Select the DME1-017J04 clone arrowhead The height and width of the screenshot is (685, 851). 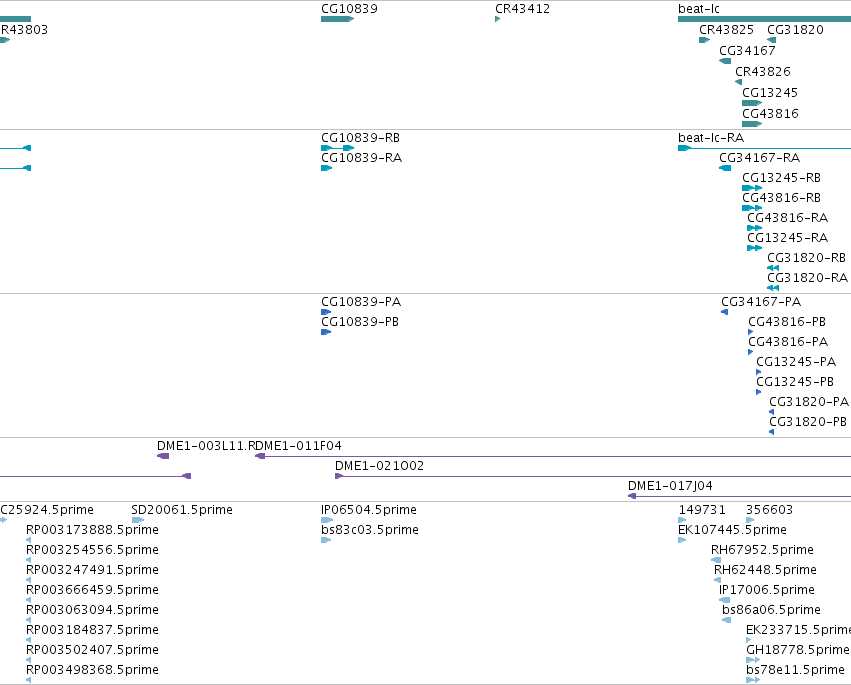(632, 496)
